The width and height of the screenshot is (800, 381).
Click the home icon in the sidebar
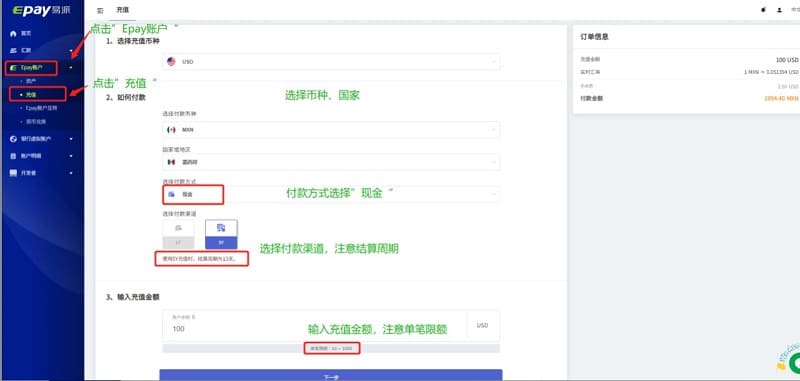[14, 33]
